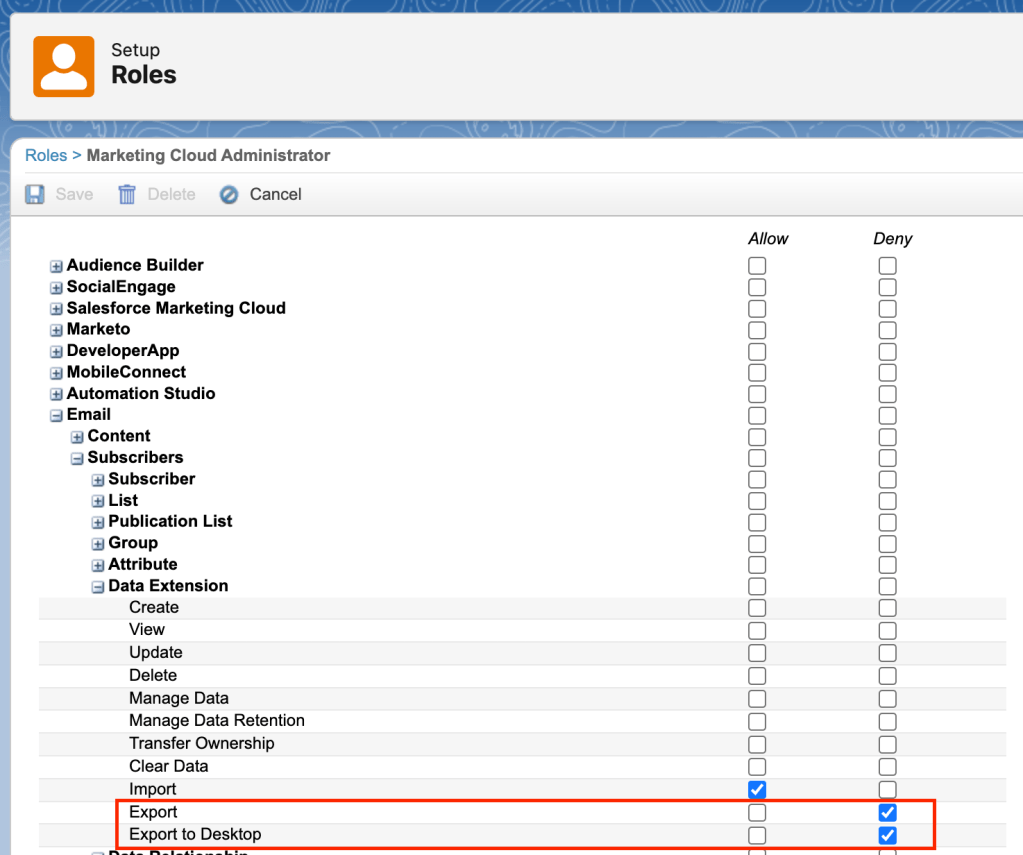Image resolution: width=1023 pixels, height=855 pixels.
Task: Select the Transfer Ownership row label
Action: (190, 743)
